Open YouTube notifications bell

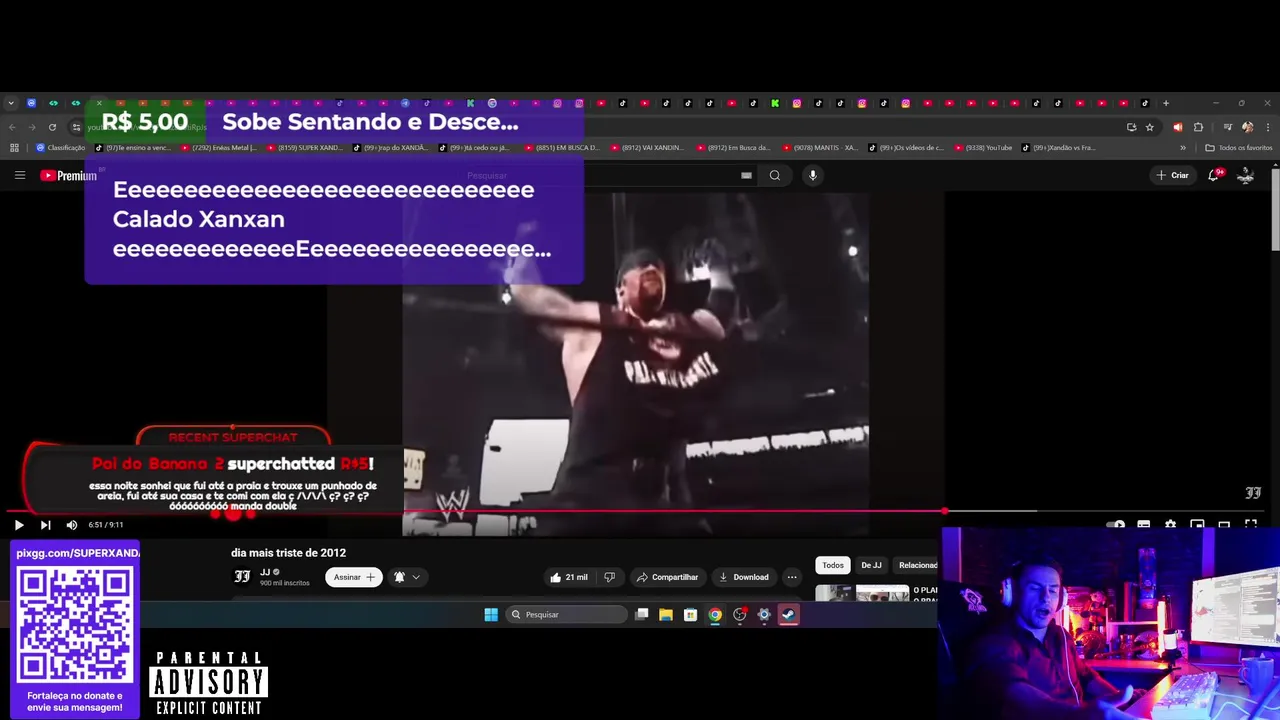(x=1214, y=175)
